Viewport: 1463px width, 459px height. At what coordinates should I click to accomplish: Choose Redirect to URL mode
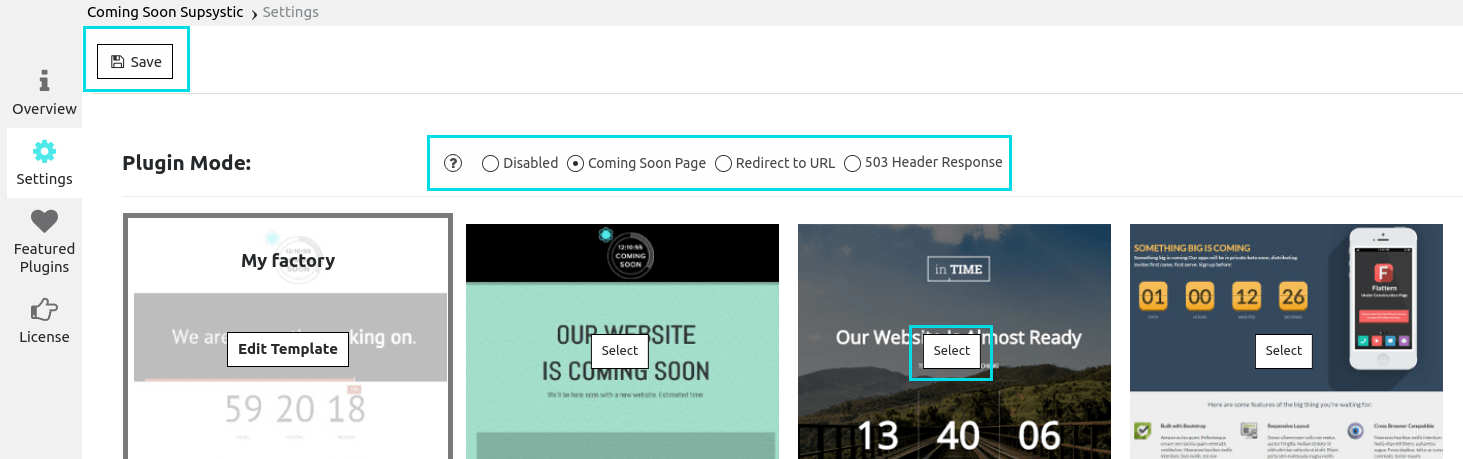[723, 163]
